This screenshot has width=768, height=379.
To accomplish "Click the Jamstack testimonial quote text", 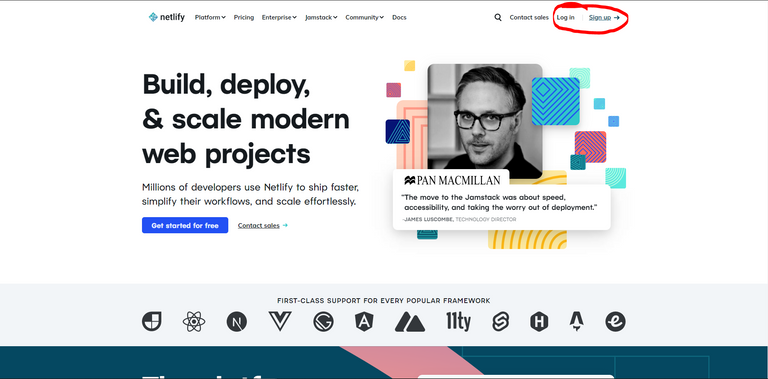I will click(499, 202).
